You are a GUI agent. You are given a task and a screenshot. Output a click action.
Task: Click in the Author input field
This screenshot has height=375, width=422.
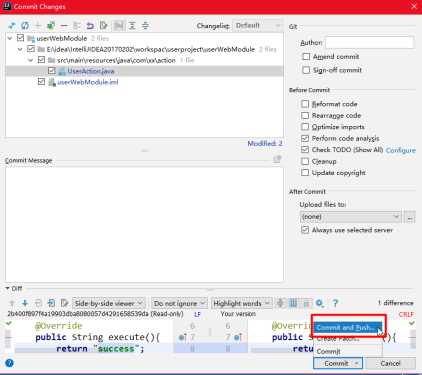(x=369, y=43)
